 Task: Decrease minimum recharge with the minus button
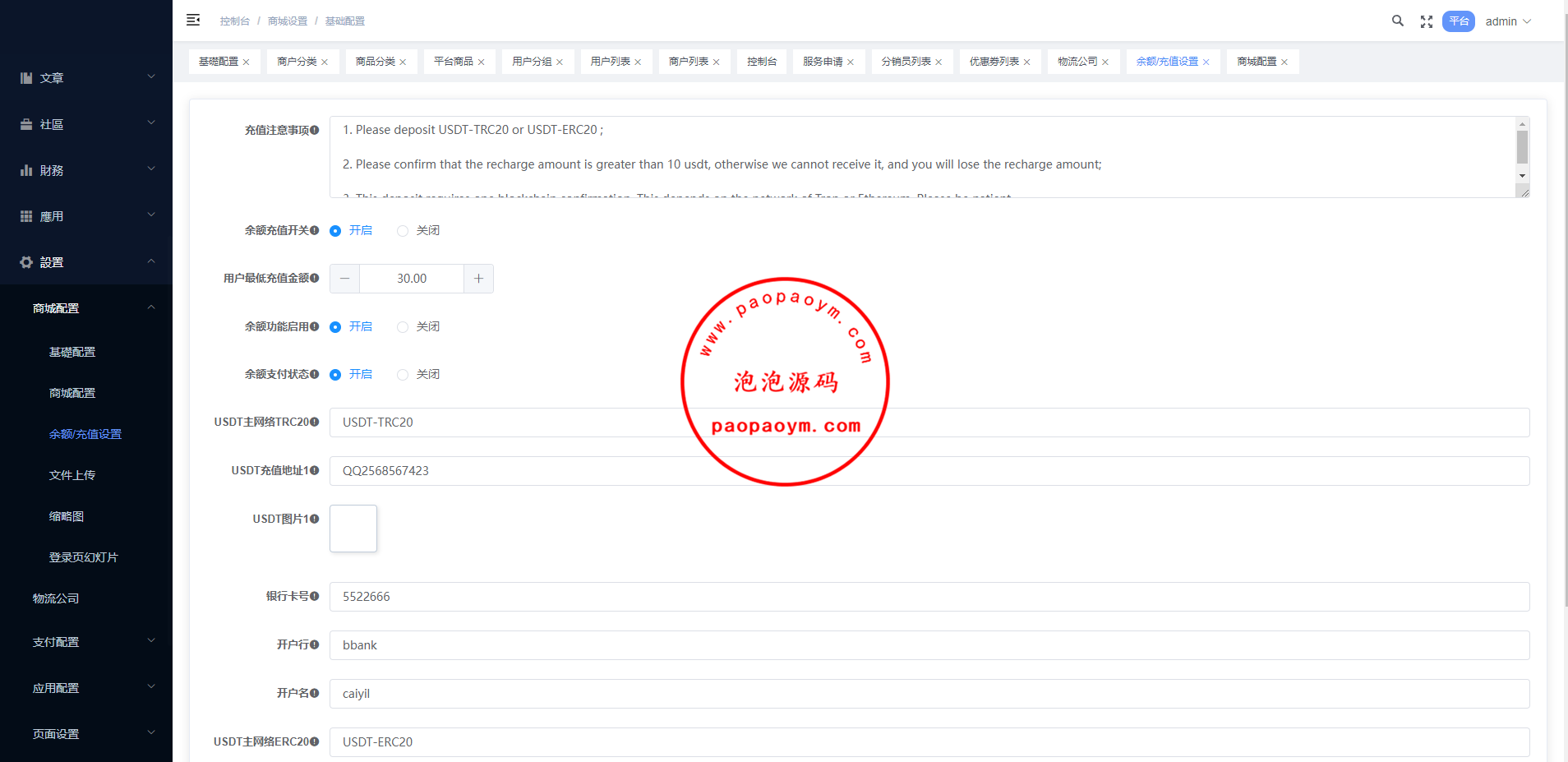[x=344, y=279]
